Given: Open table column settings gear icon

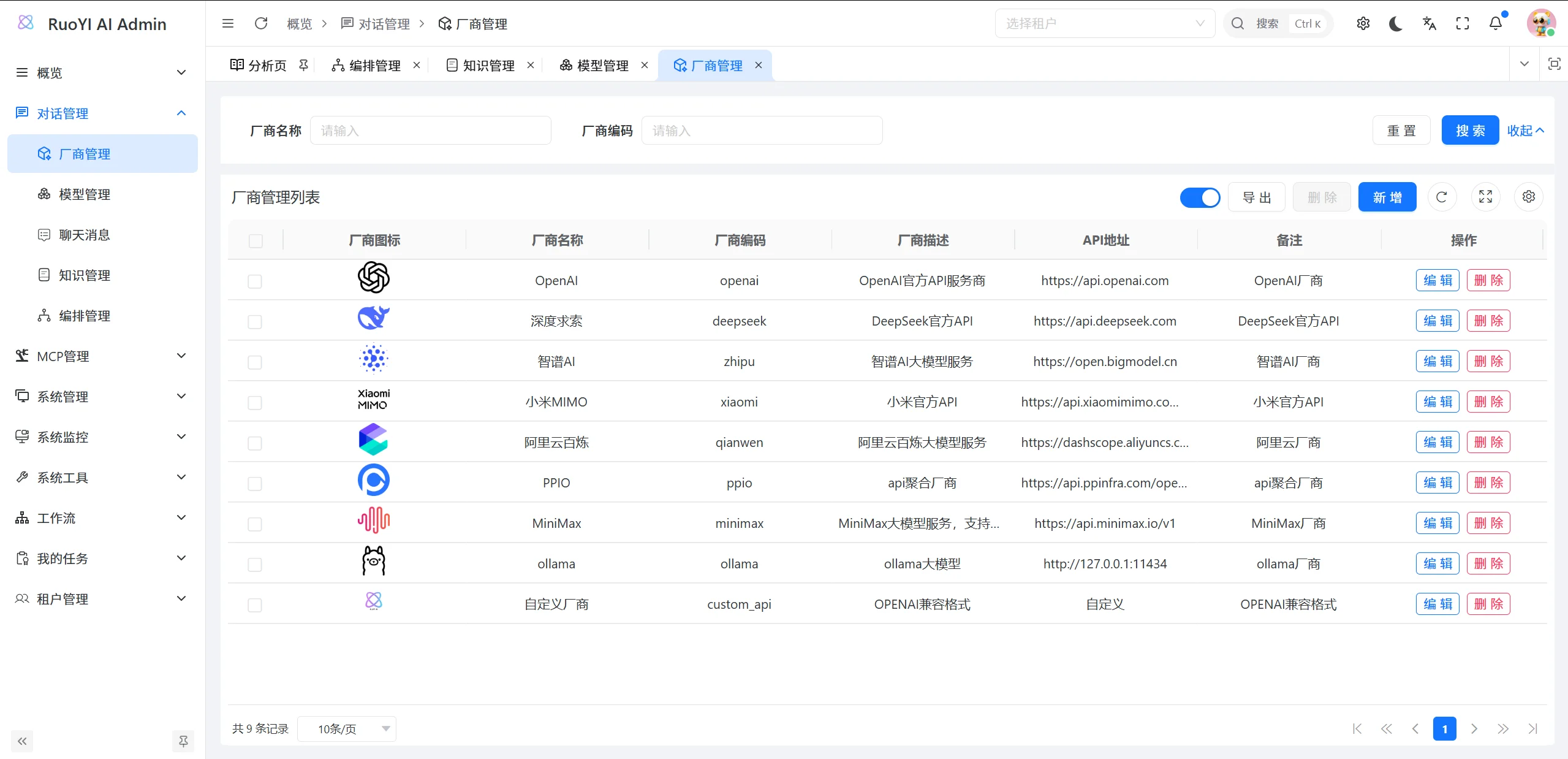Looking at the screenshot, I should pyautogui.click(x=1528, y=197).
